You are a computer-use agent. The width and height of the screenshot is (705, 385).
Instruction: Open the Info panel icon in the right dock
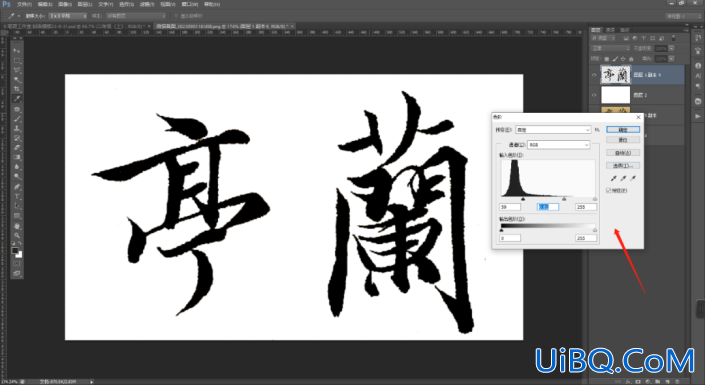698,66
